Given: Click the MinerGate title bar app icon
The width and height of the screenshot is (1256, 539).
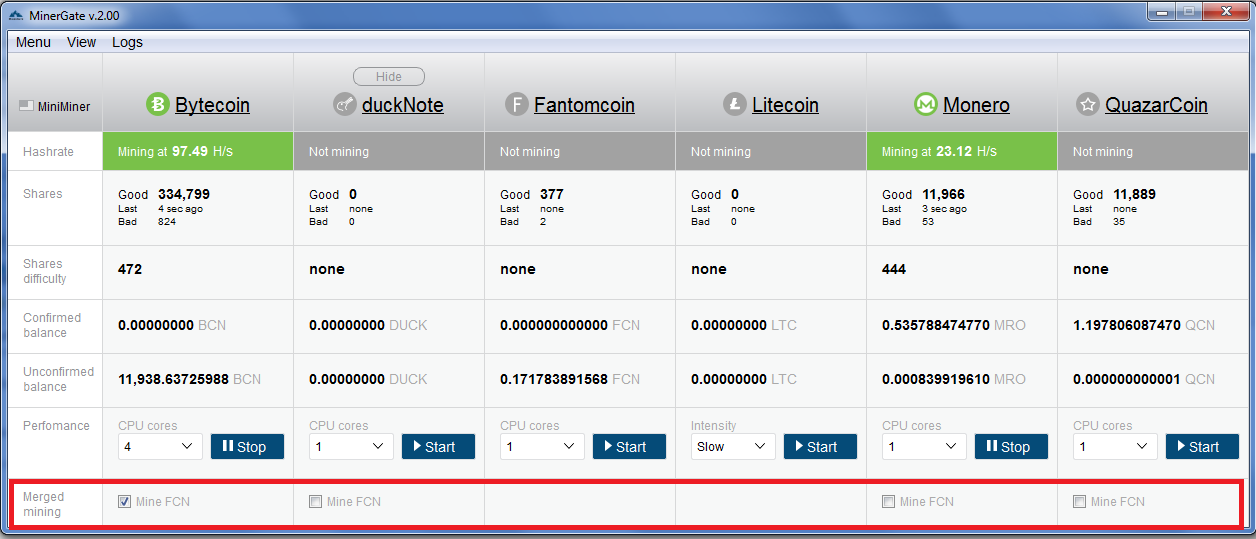Looking at the screenshot, I should coord(15,14).
